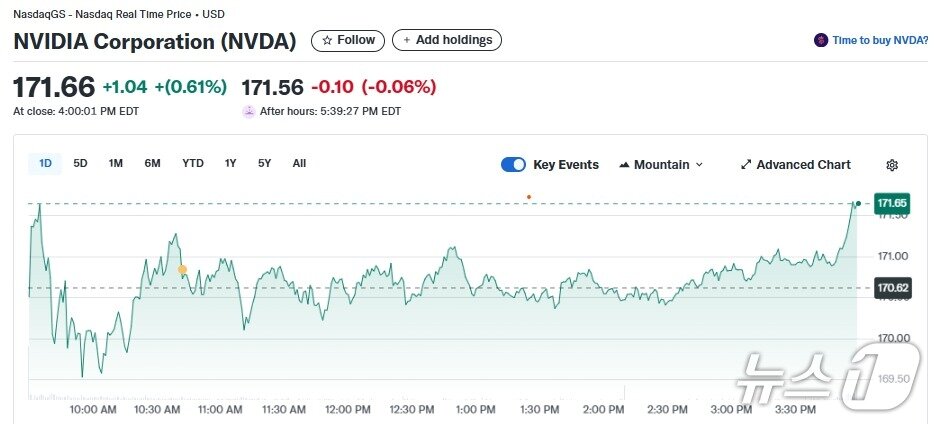Click the After hours moon icon

[x=249, y=111]
